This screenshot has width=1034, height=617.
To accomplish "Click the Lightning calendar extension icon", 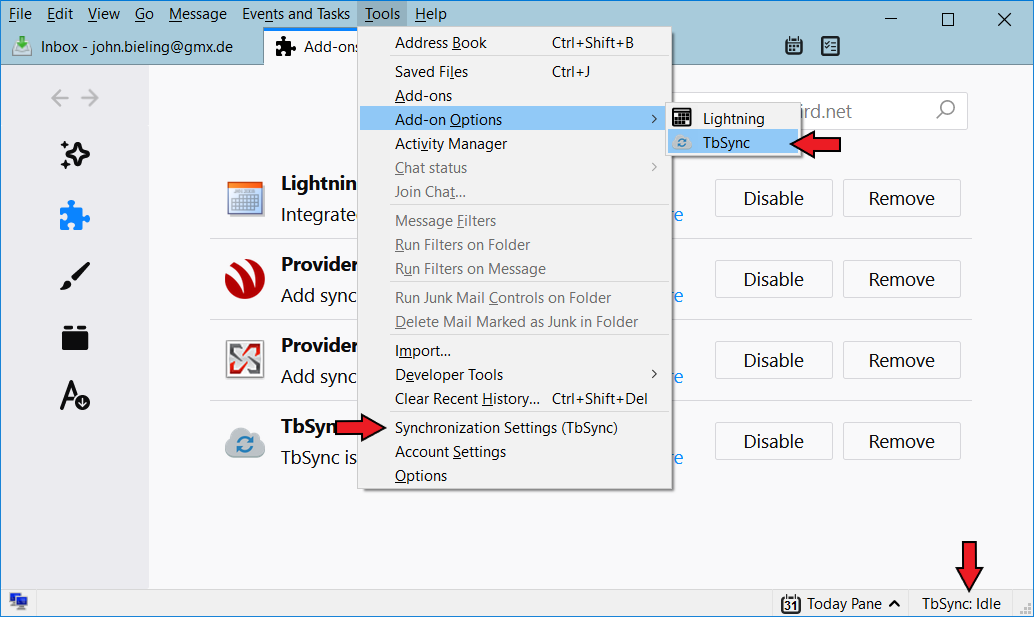I will tap(245, 198).
